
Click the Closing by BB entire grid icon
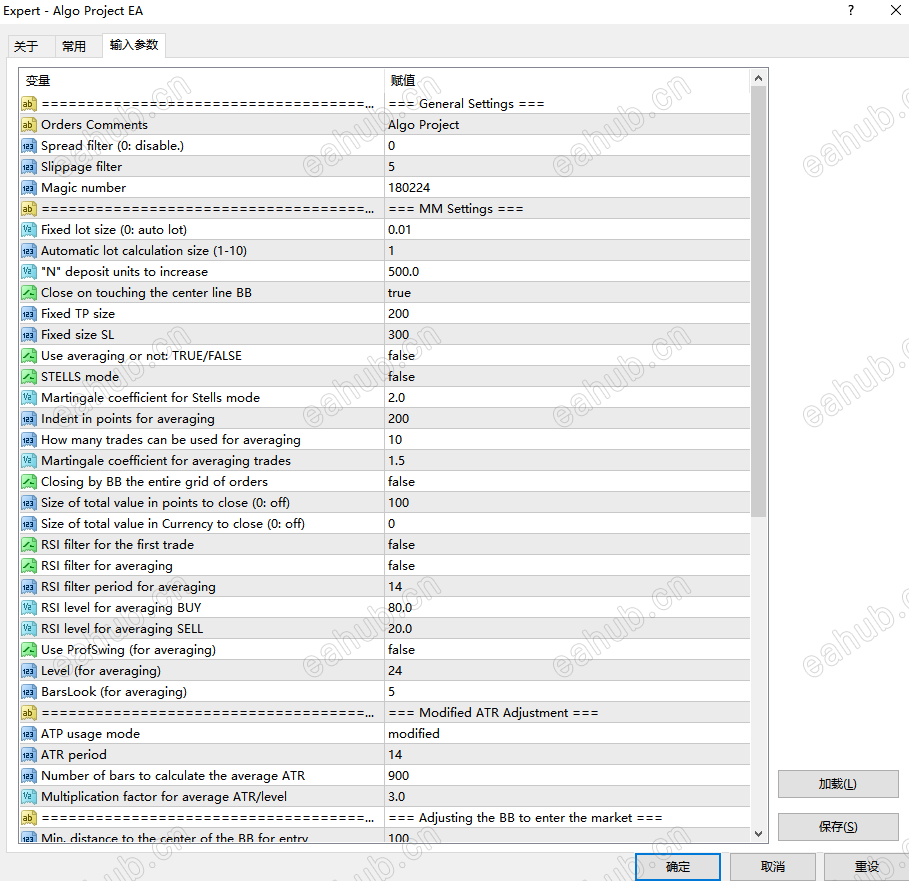[28, 482]
